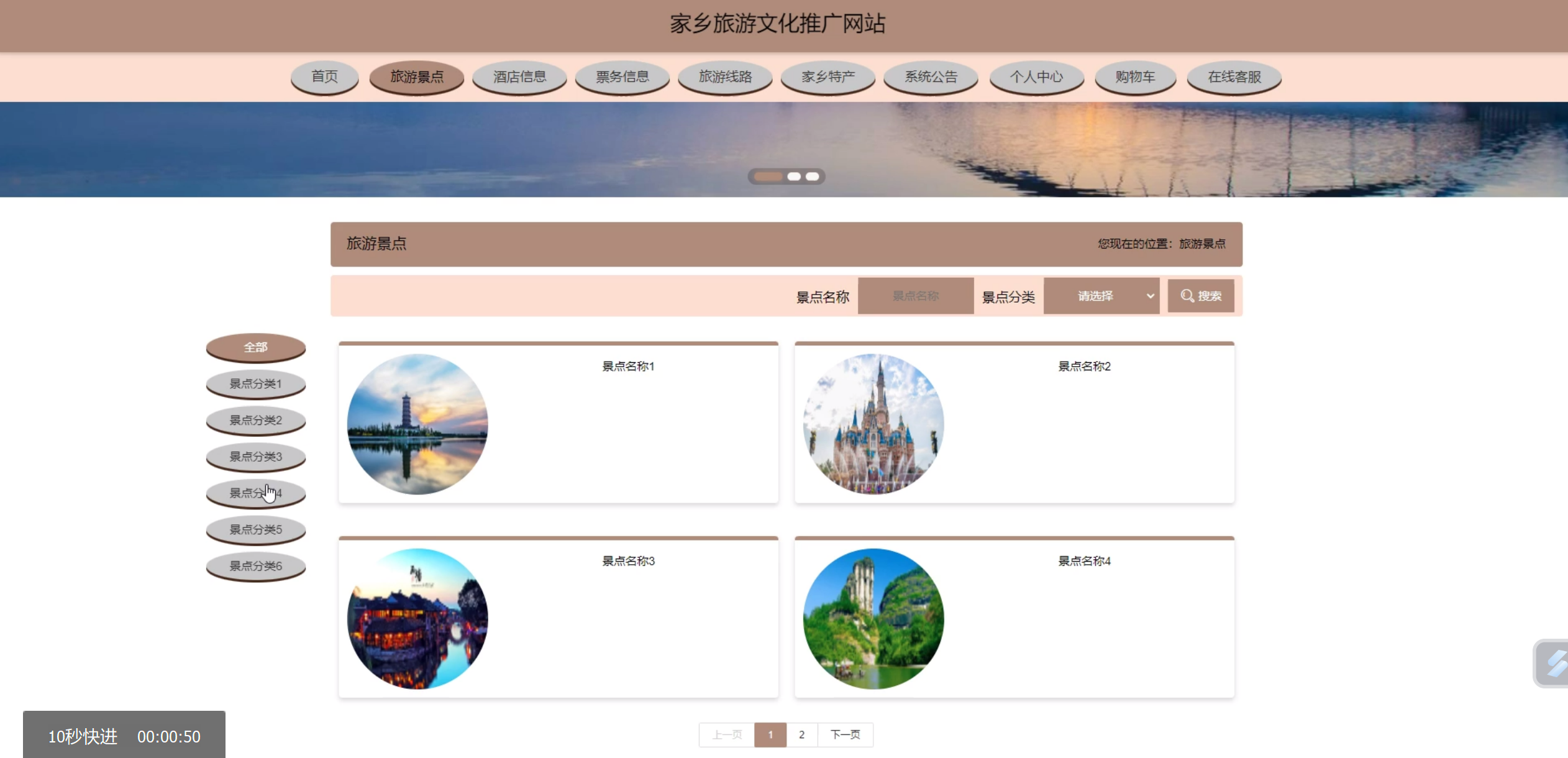
Task: Select 景点分类6 sidebar filter
Action: (255, 566)
